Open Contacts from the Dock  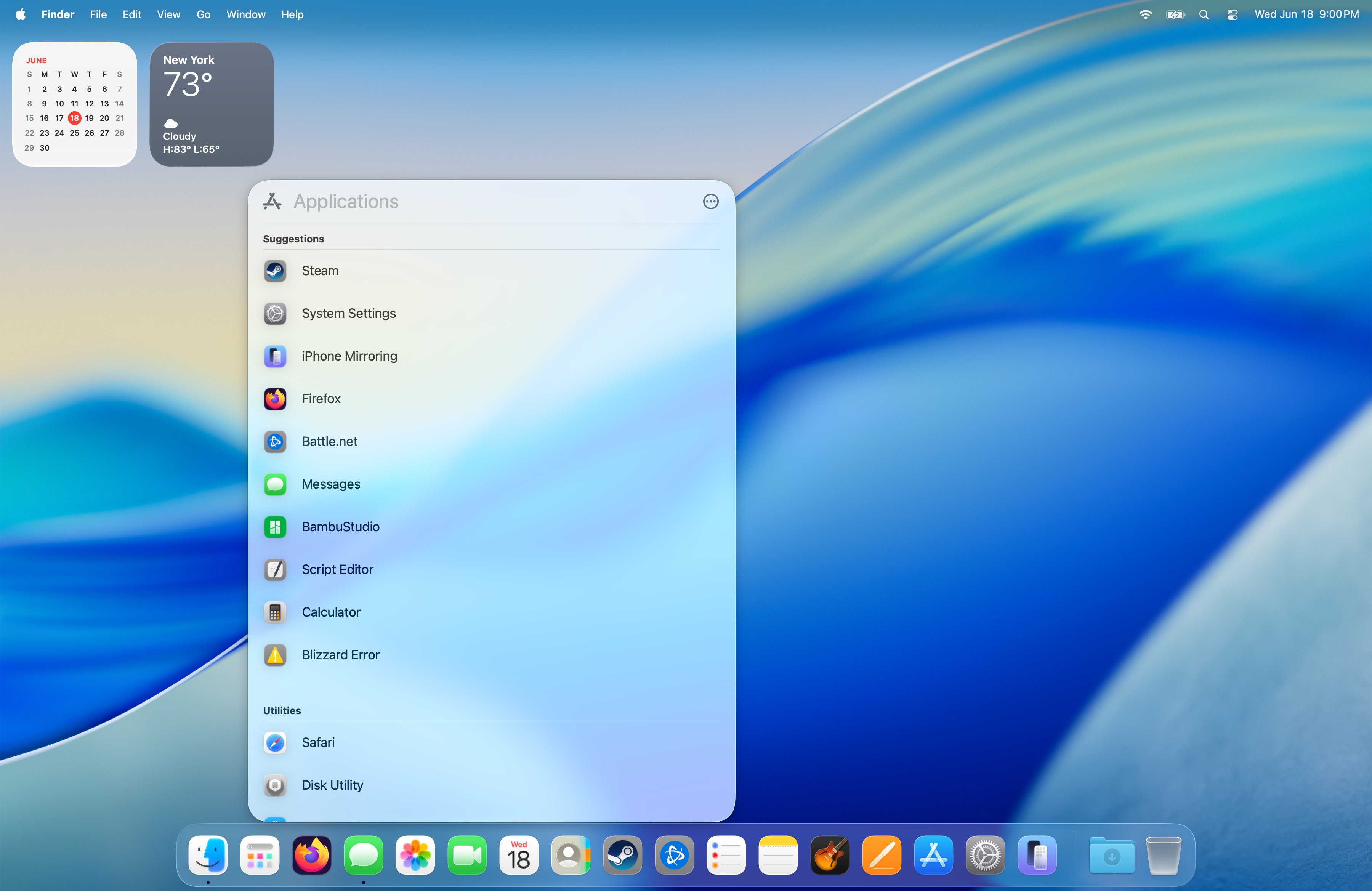[571, 855]
